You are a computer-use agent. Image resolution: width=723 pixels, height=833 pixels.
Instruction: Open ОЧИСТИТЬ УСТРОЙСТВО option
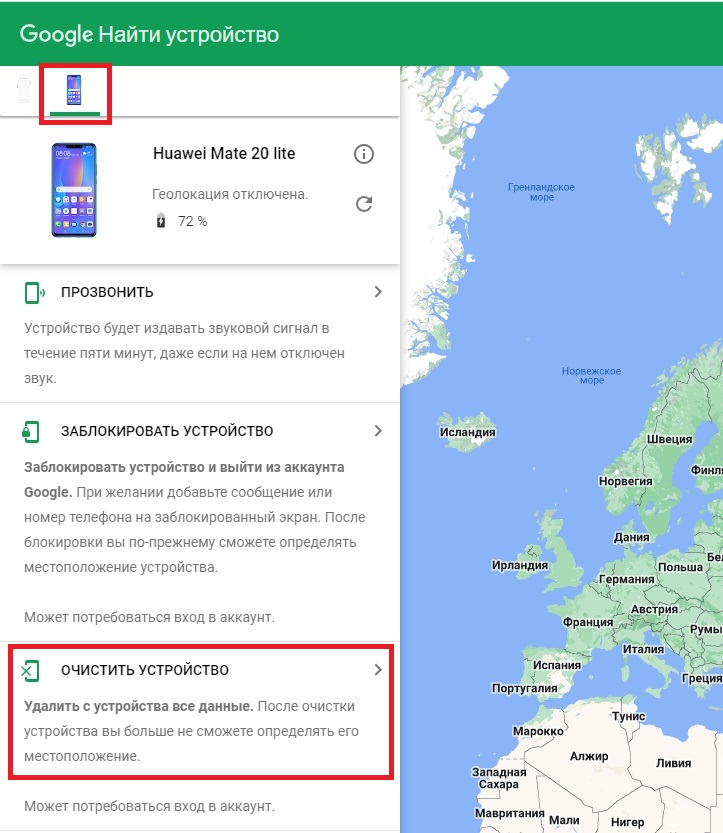pos(200,670)
